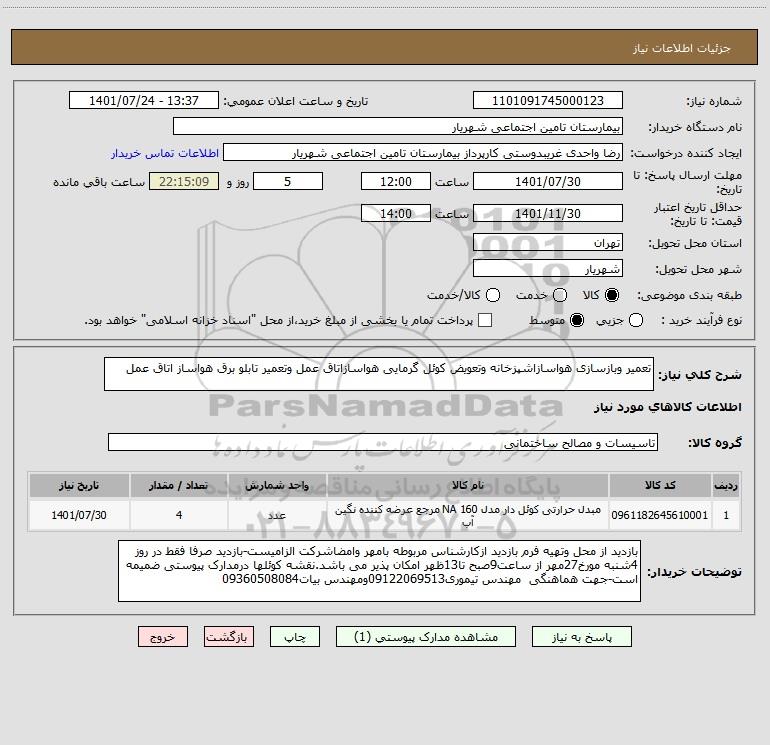The width and height of the screenshot is (770, 745).
Task: Click the شرح کلی نیاز description text box
Action: pos(379,374)
